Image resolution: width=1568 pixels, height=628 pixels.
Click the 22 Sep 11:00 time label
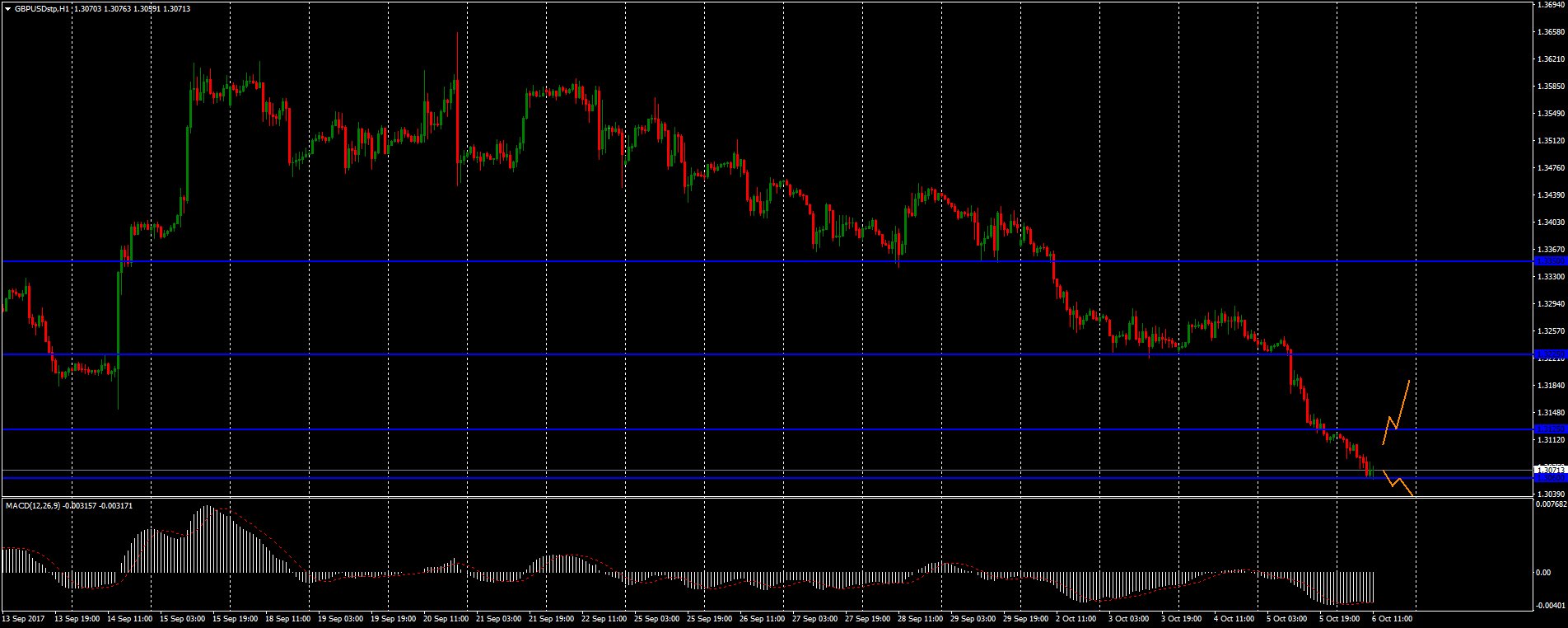[605, 617]
